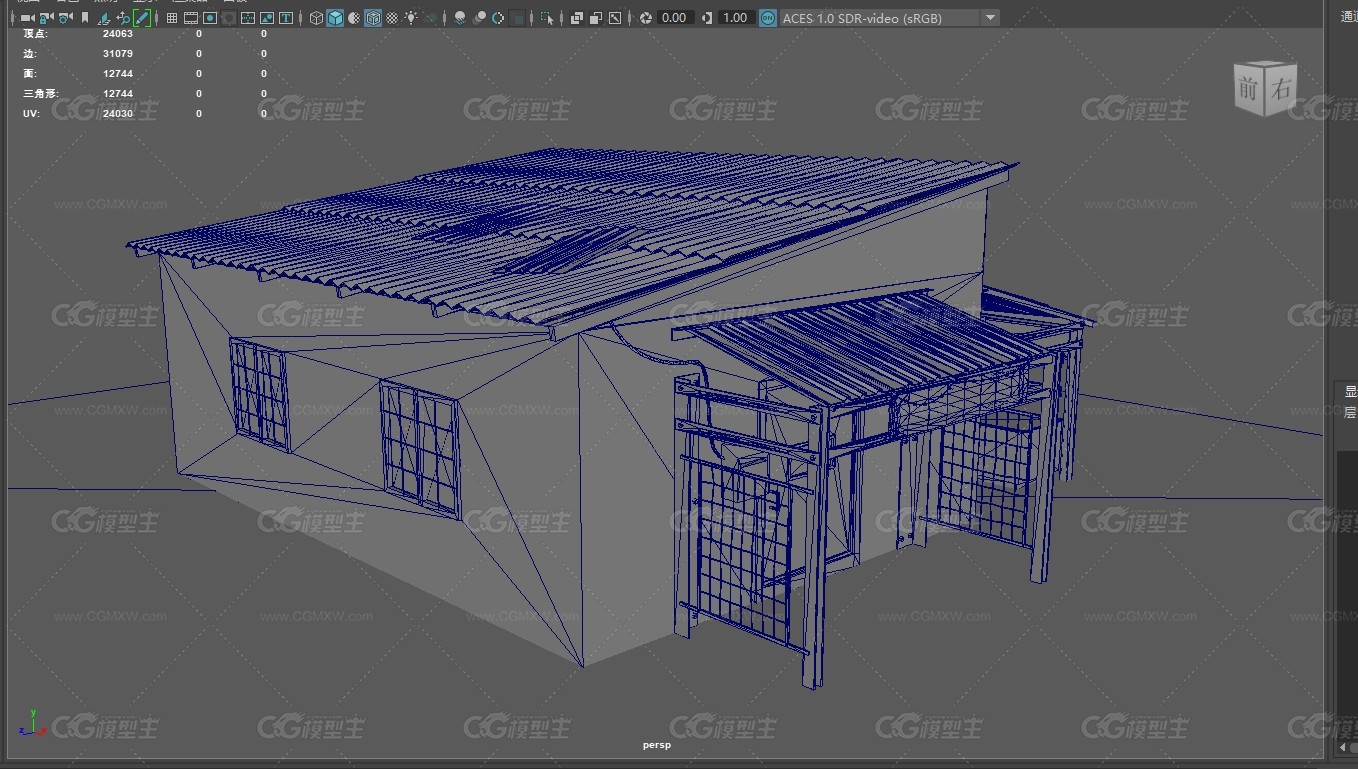Click the View Cube front face

tap(1249, 89)
